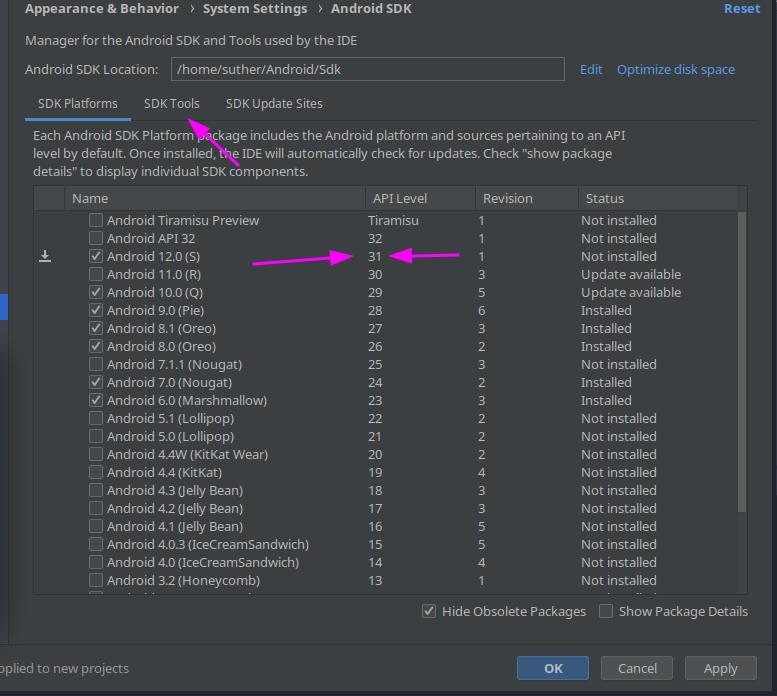Screen dimensions: 777x696
Task: Click System Settings in the breadcrumb
Action: tap(255, 8)
